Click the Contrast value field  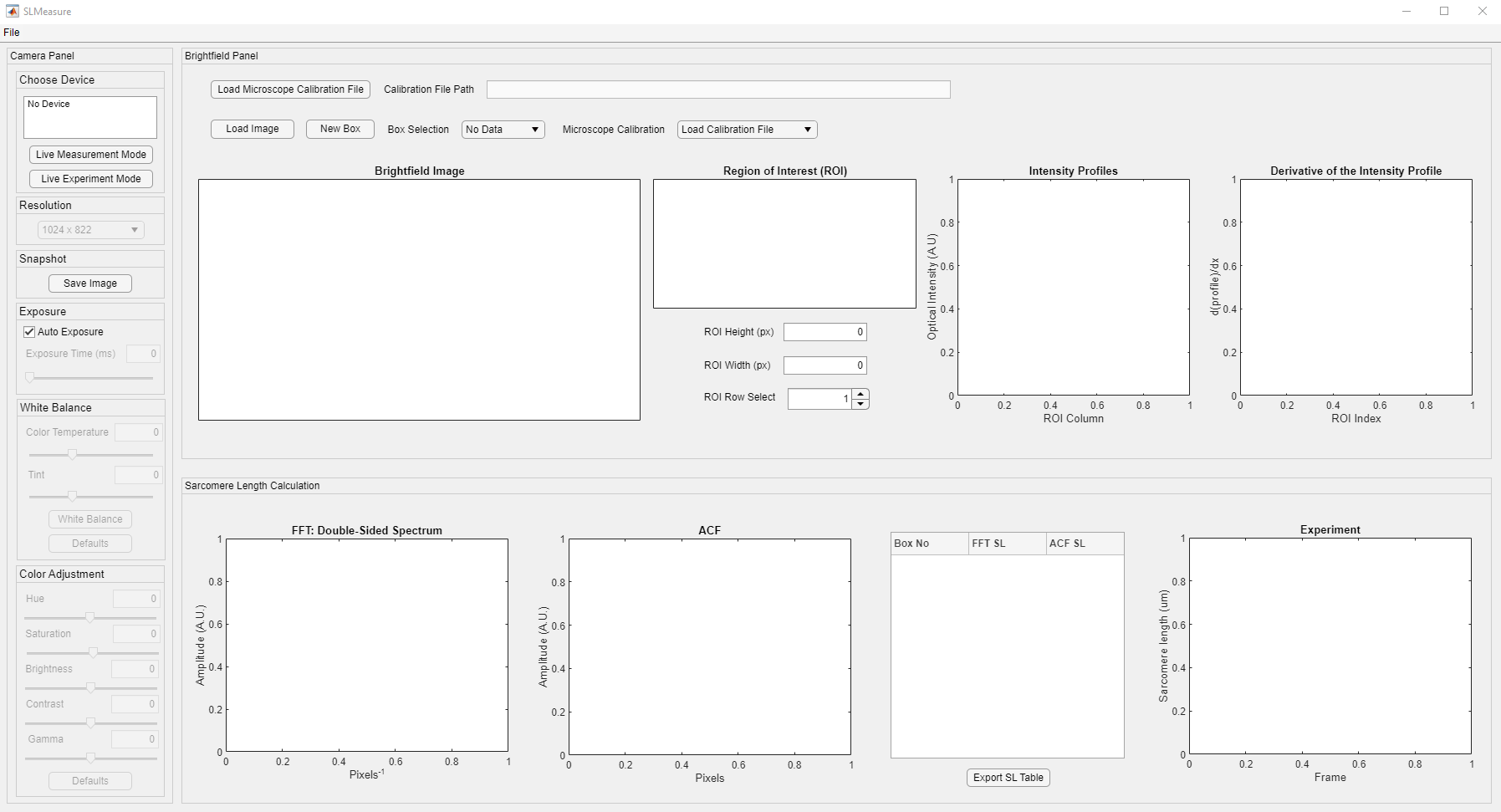click(135, 704)
